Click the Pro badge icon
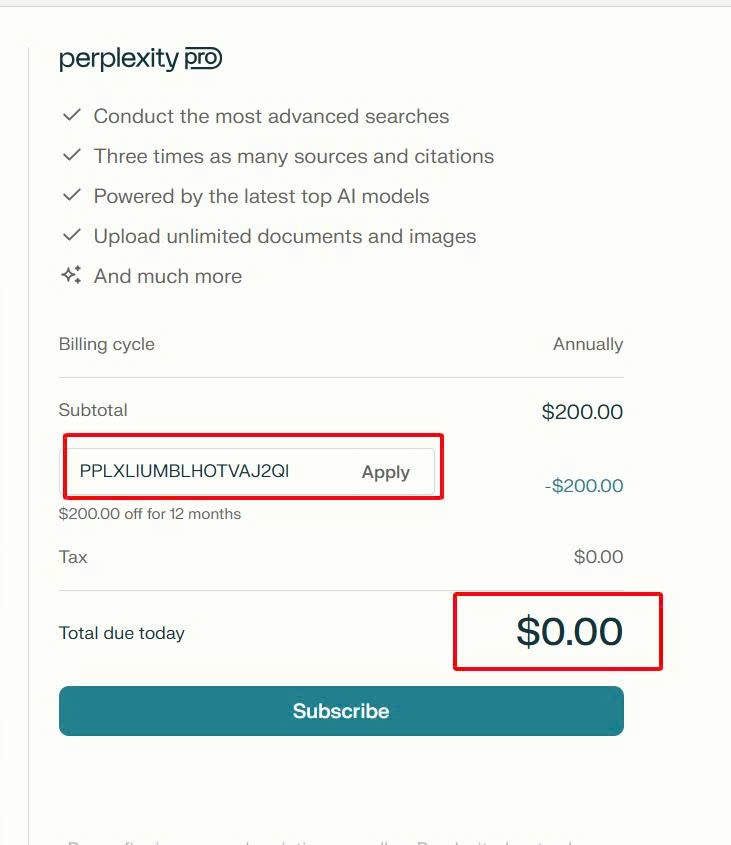 [x=203, y=59]
